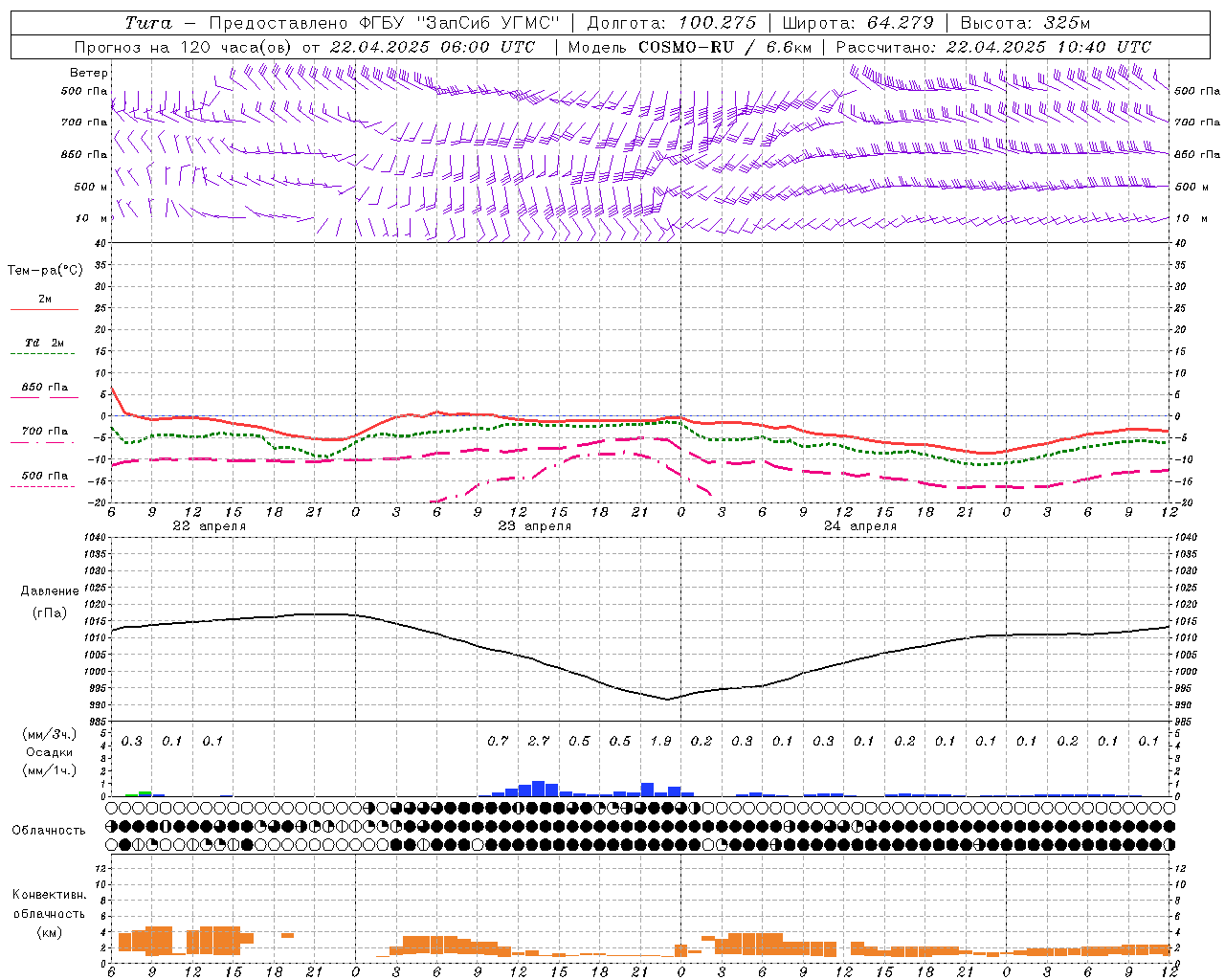
Task: Click the Рассчитано: 22.04.2025 10:40 UTC text
Action: [993, 47]
